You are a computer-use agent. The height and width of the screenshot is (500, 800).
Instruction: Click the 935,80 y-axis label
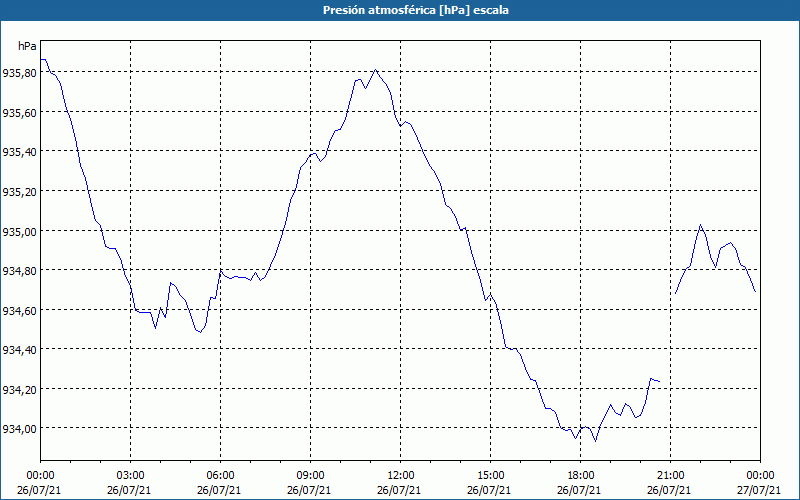click(19, 73)
